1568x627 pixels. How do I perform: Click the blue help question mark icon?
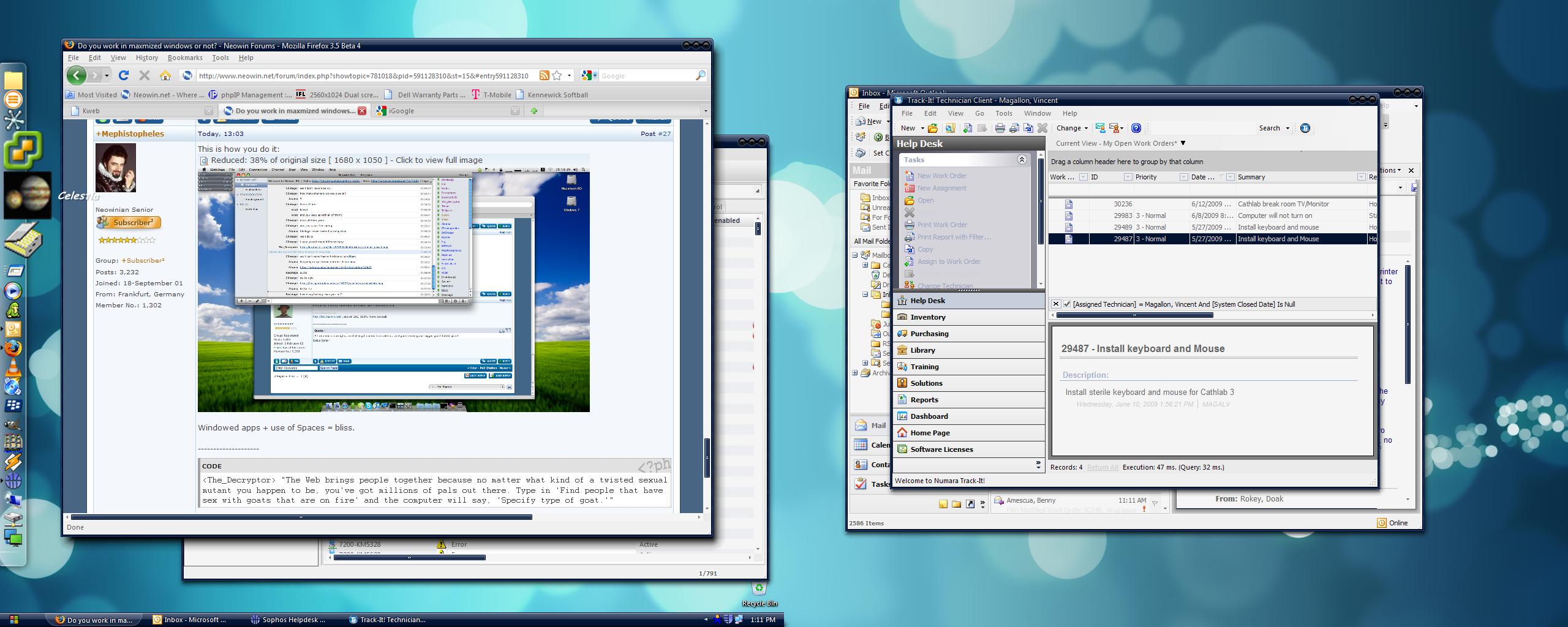(x=1136, y=128)
